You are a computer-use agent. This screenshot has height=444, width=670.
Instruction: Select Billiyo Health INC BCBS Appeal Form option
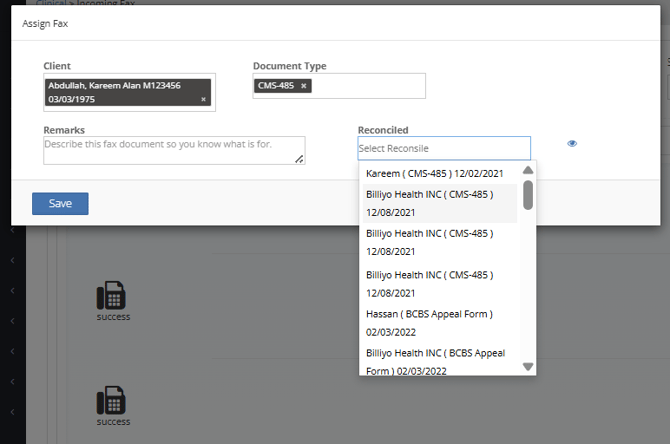pyautogui.click(x=438, y=361)
